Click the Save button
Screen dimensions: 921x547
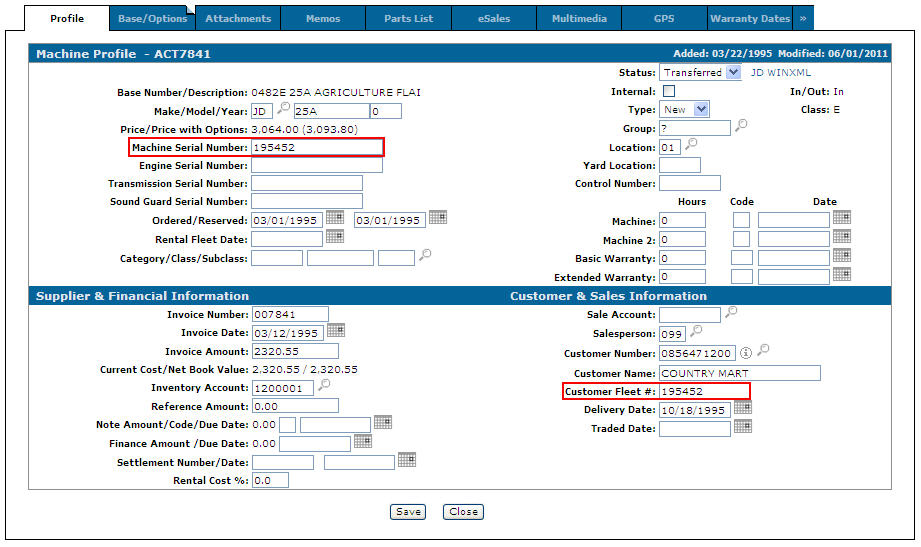[x=408, y=512]
